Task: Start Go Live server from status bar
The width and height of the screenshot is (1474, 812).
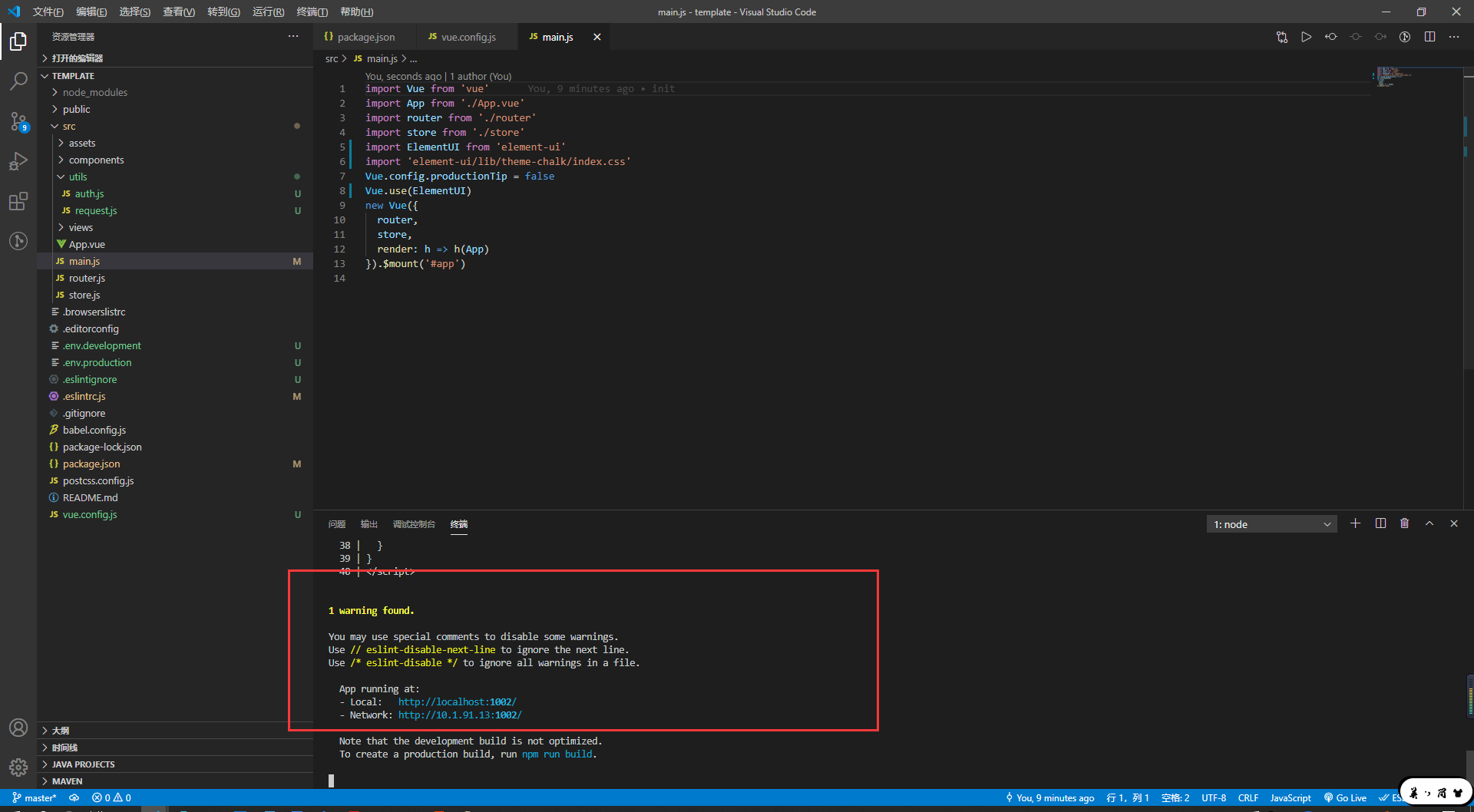Action: [x=1345, y=797]
